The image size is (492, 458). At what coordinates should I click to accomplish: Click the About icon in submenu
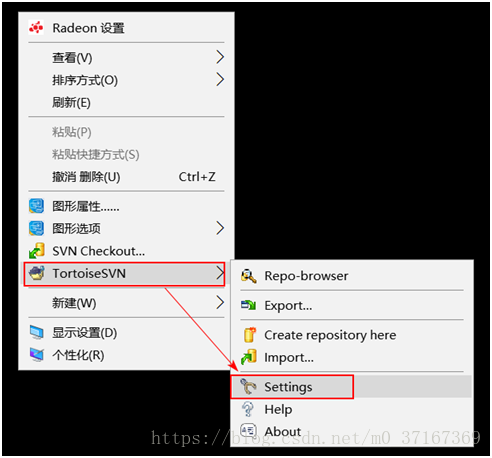point(248,431)
